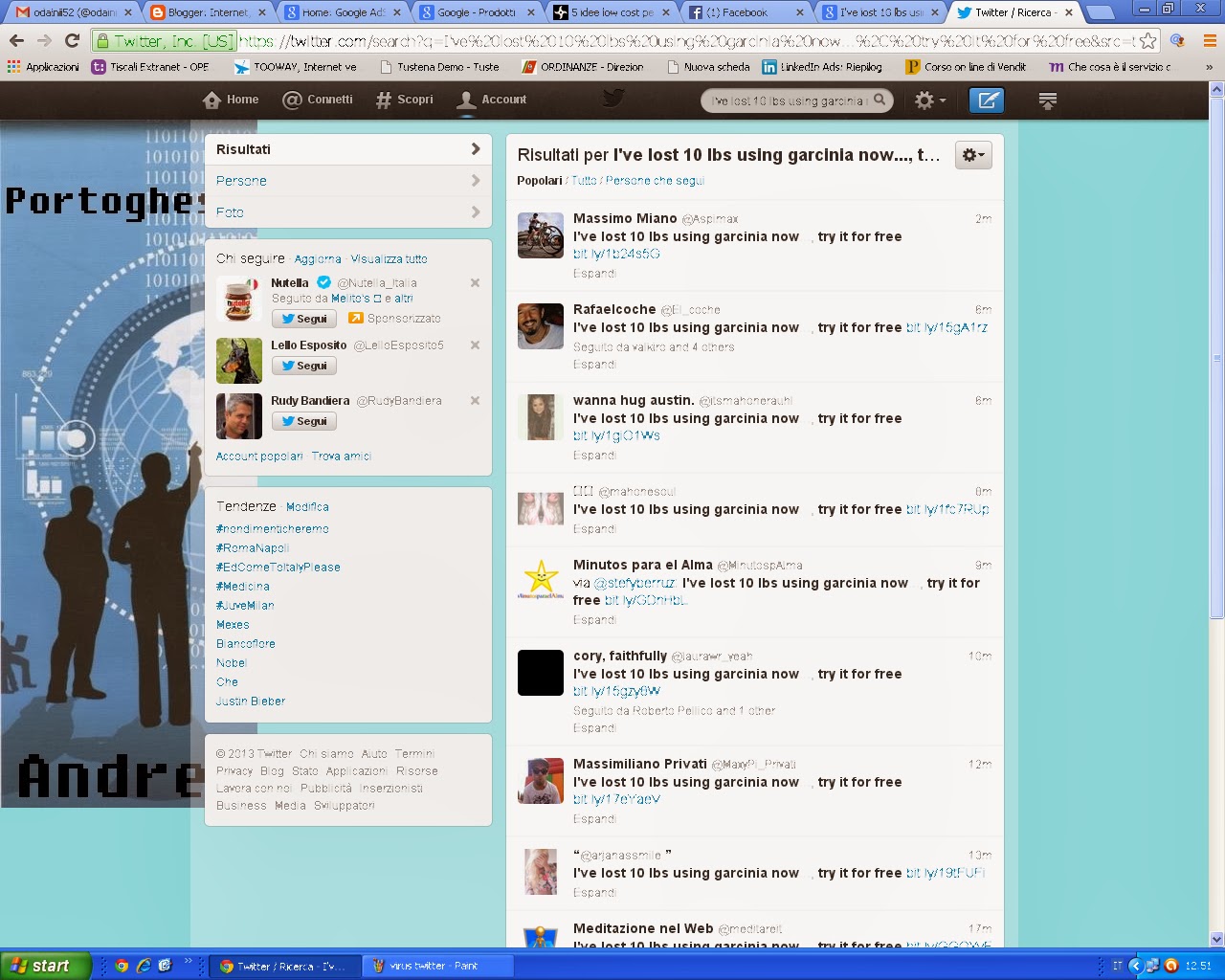The image size is (1225, 980).
Task: Click the search magnifier icon
Action: tap(880, 100)
